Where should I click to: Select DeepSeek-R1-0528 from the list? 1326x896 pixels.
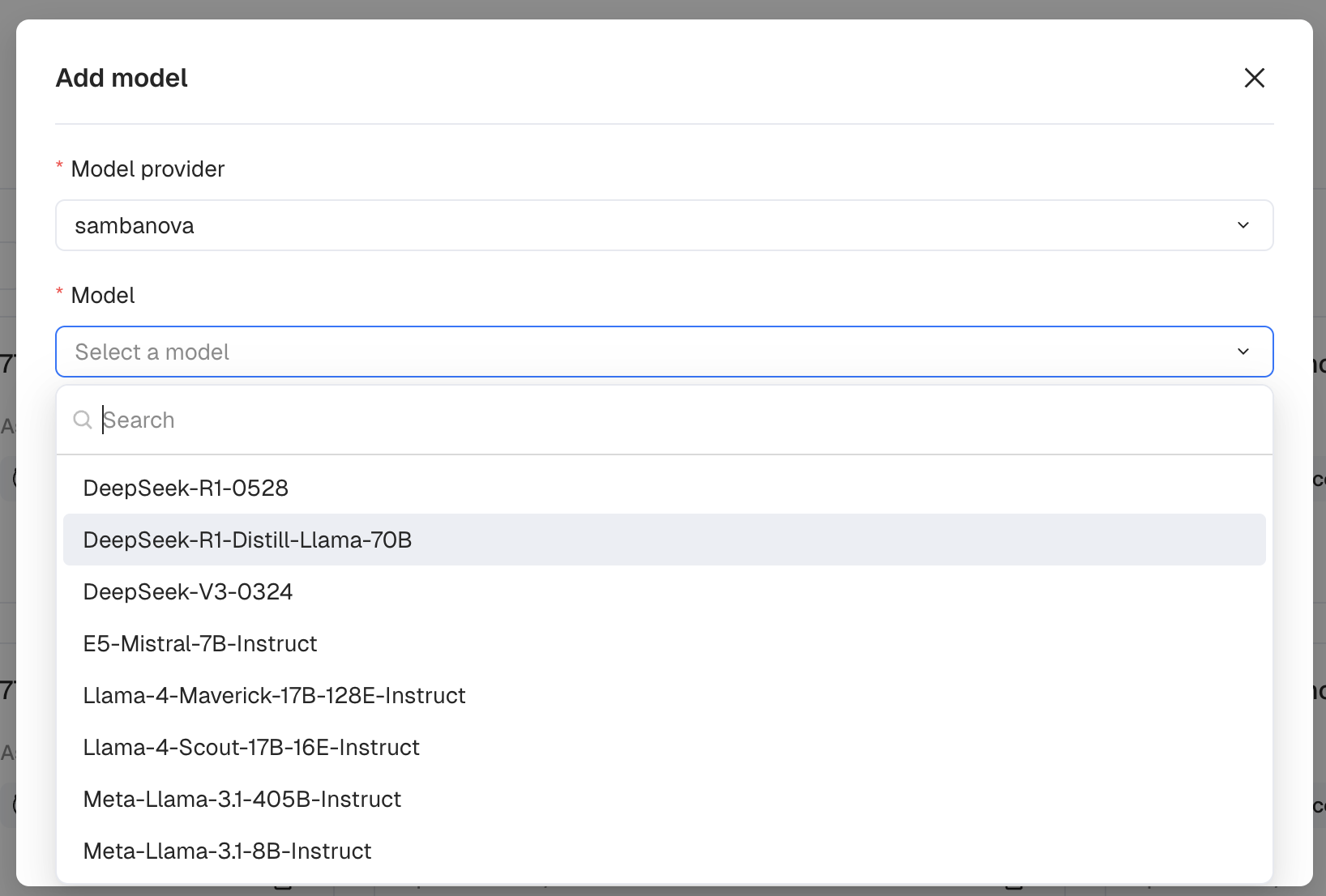pos(664,488)
